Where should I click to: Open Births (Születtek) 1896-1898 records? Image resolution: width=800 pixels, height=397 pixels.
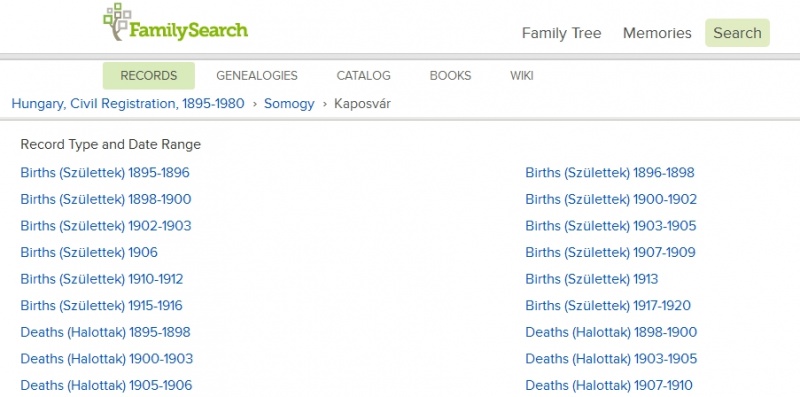(x=610, y=173)
